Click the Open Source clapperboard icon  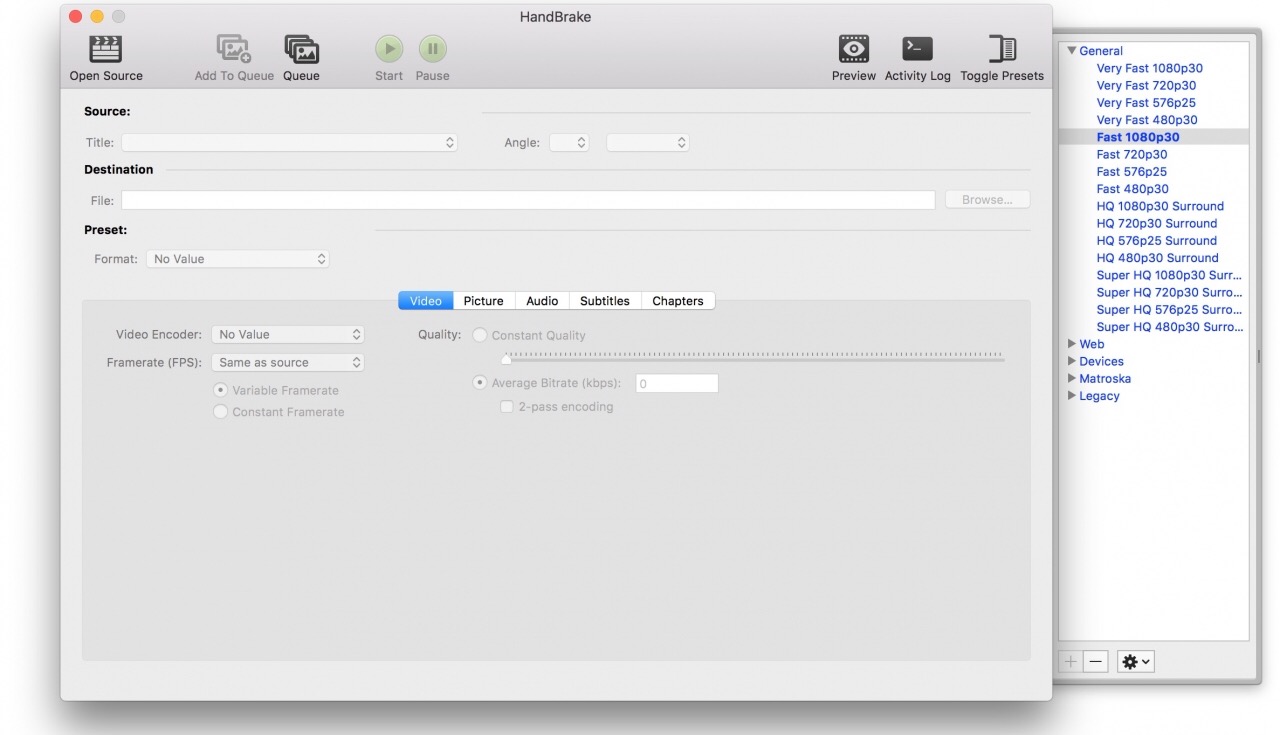106,49
